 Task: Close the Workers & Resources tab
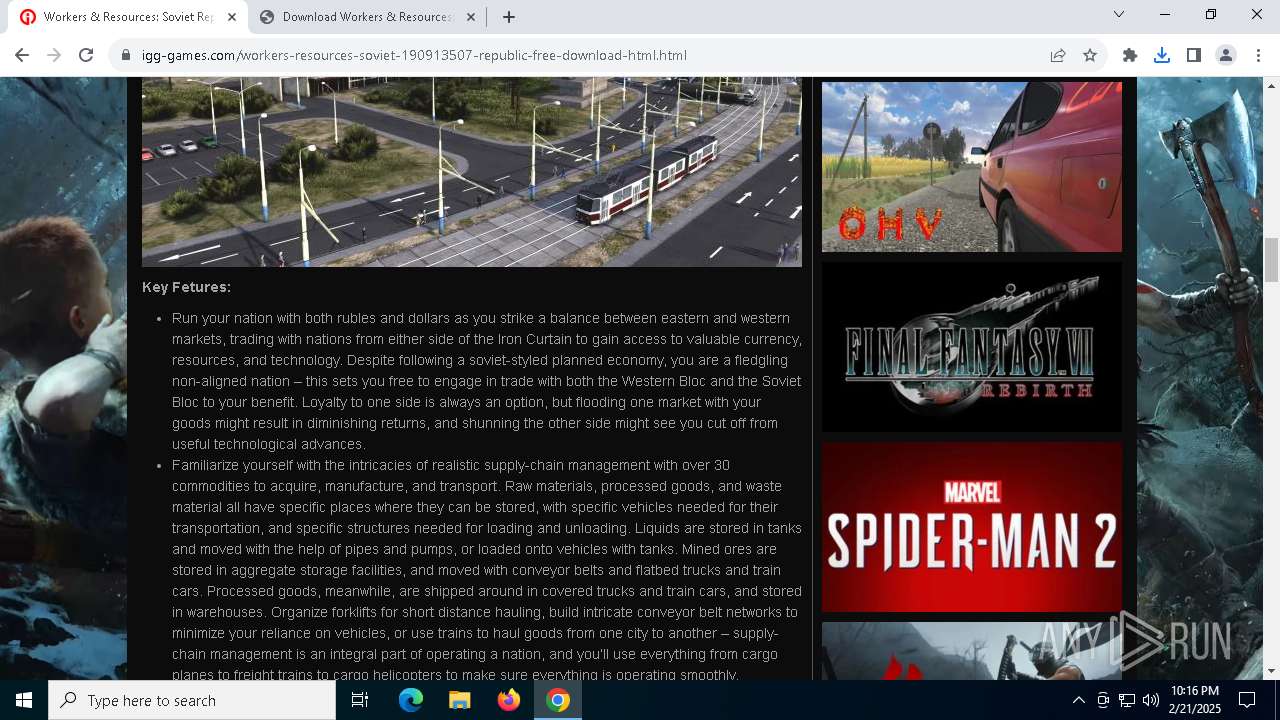232,16
